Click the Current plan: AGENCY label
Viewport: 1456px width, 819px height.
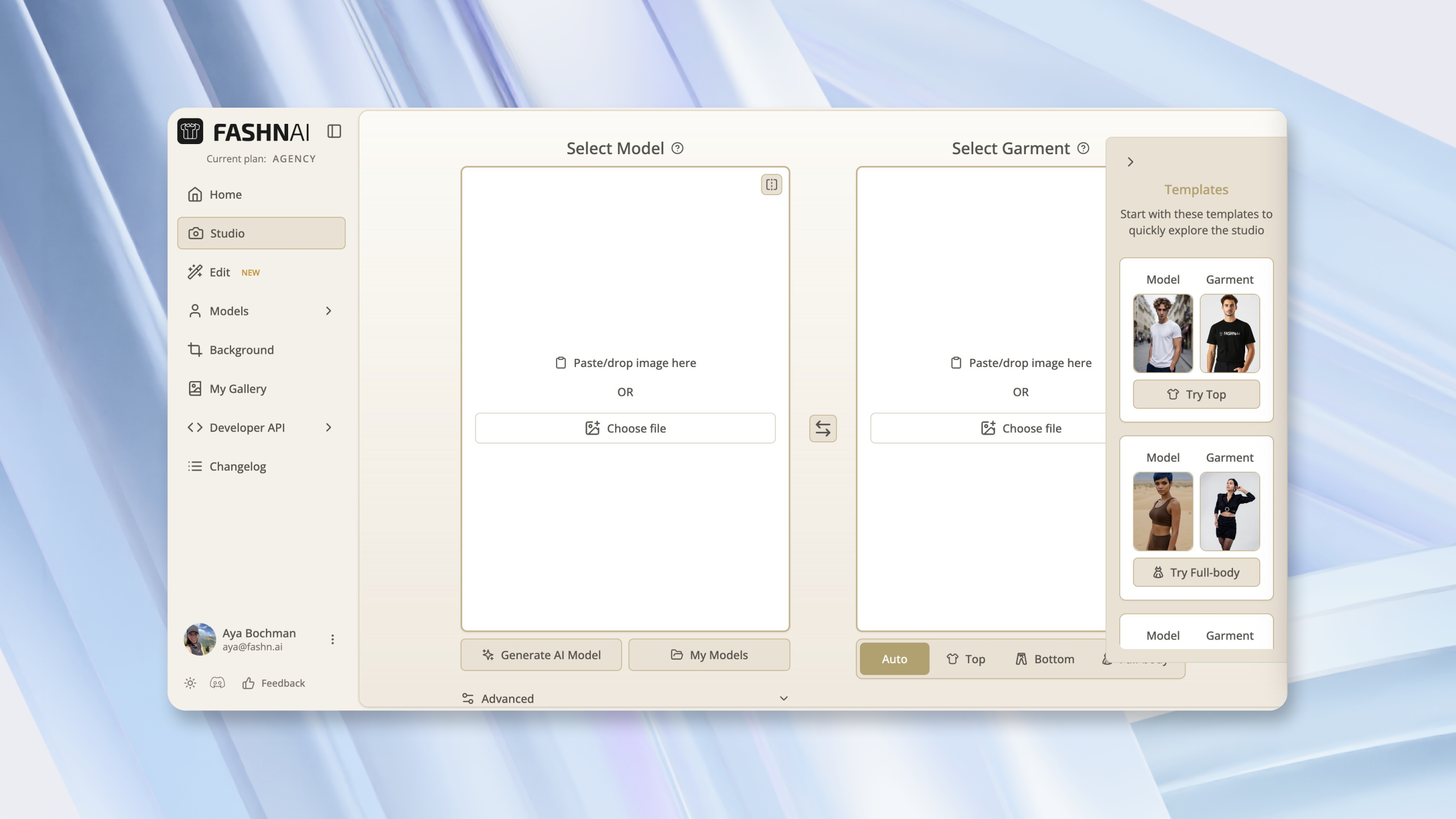[x=261, y=159]
